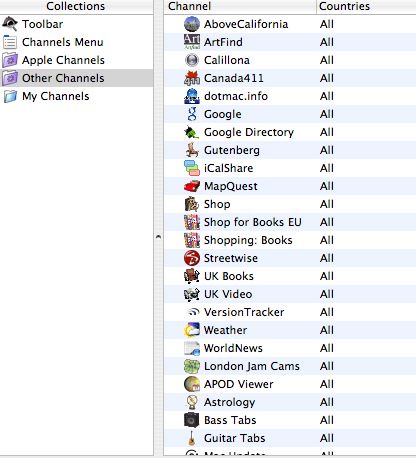Select the Astrology channel name
This screenshot has height=458, width=416.
tap(229, 402)
